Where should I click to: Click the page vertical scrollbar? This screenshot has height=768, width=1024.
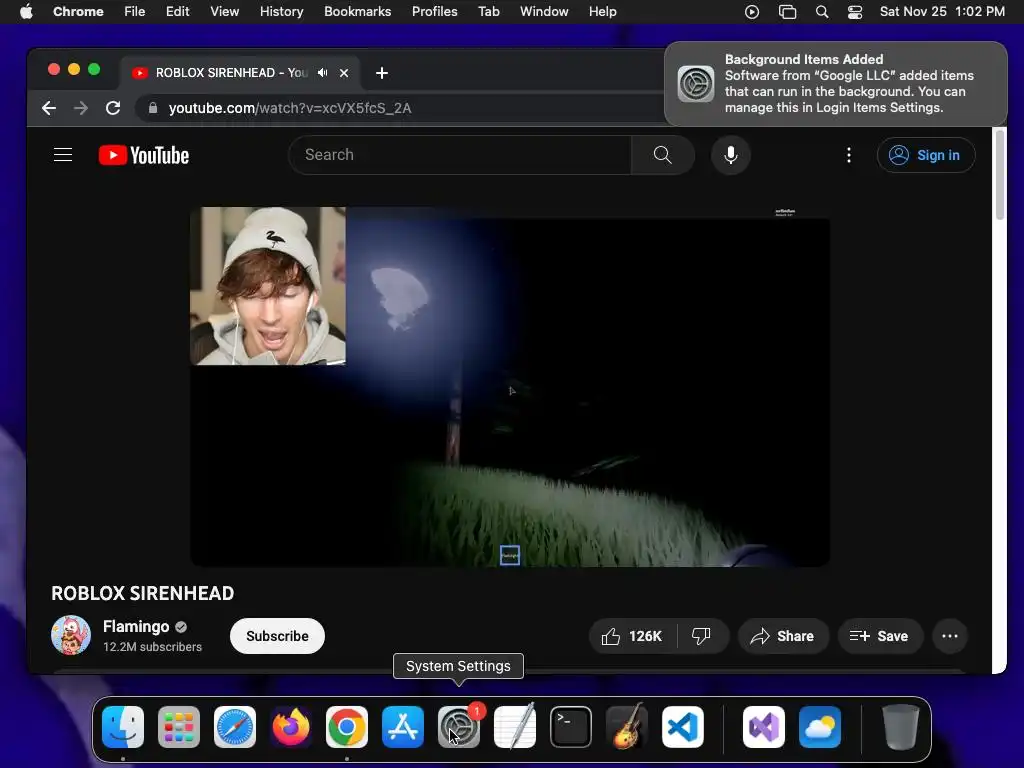coord(999,176)
